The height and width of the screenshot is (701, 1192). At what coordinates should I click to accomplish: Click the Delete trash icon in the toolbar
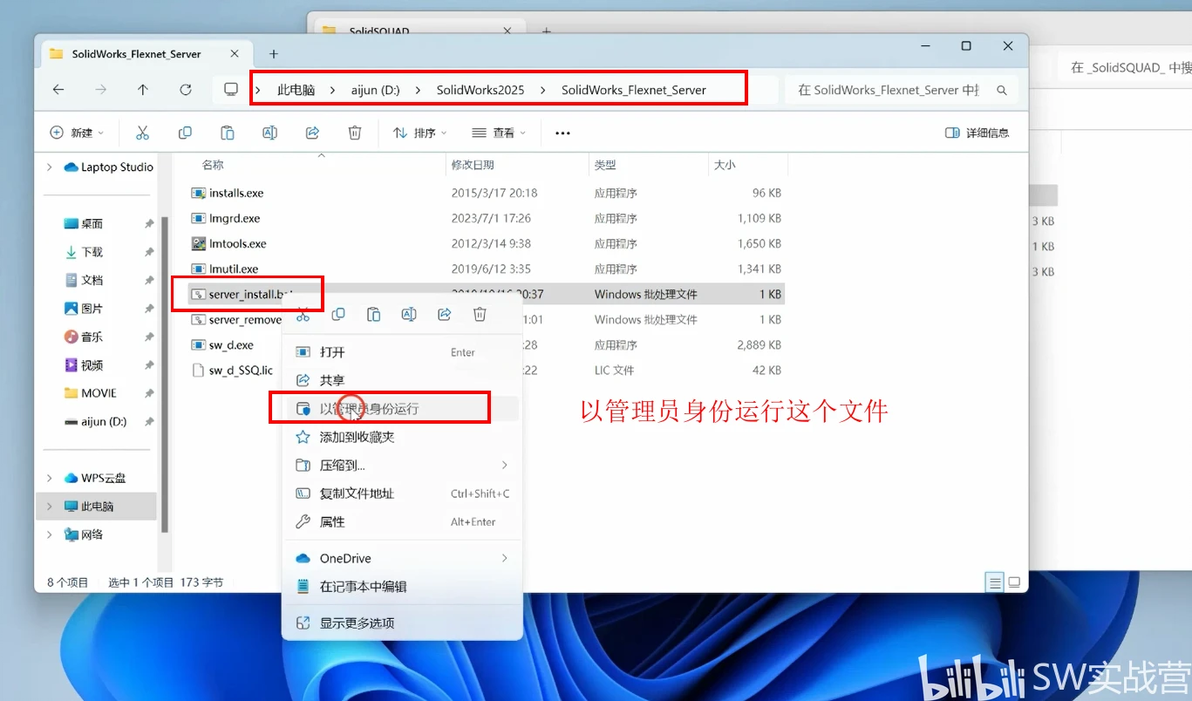(x=355, y=133)
